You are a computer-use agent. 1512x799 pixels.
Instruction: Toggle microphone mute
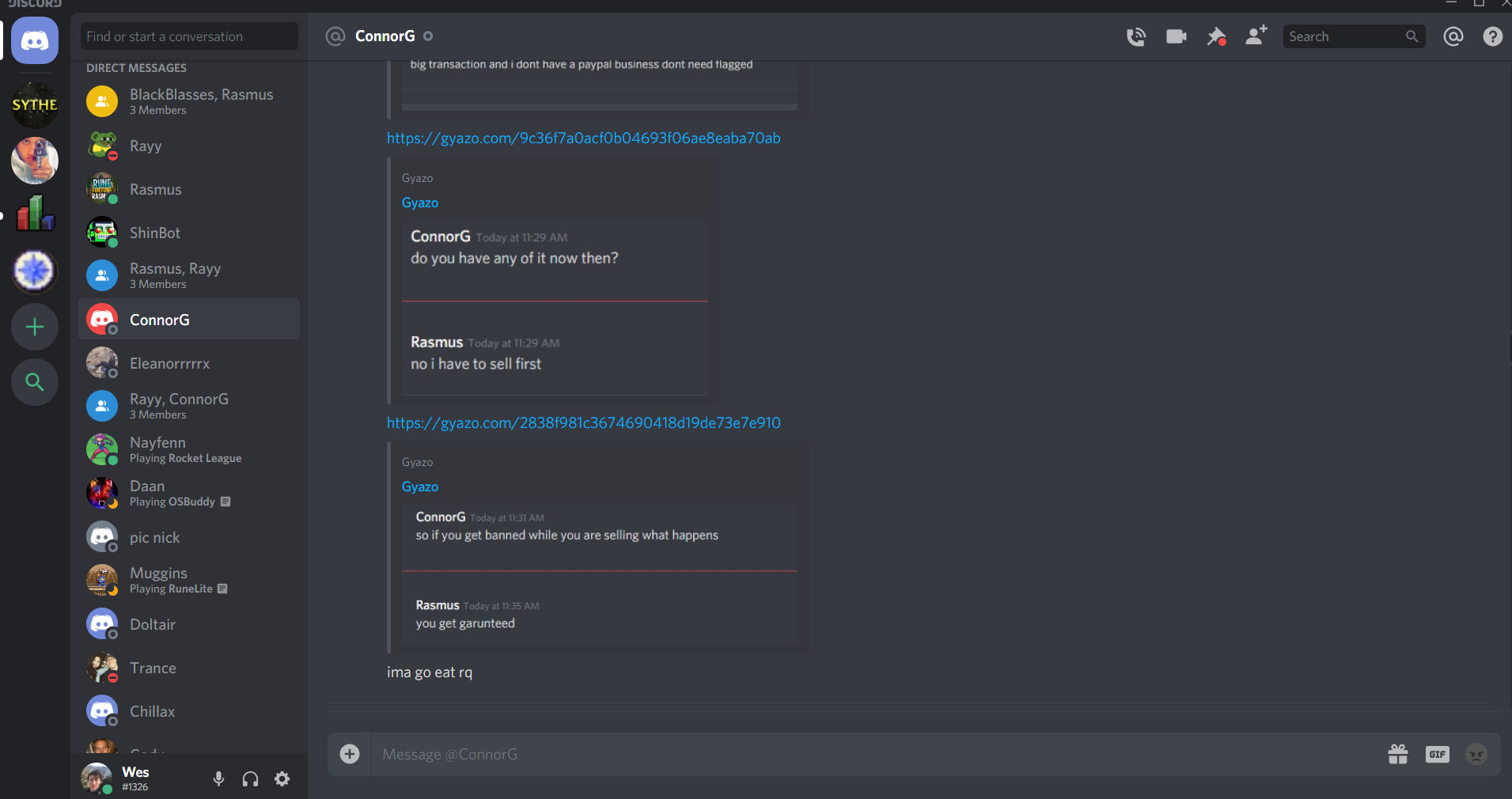pyautogui.click(x=219, y=779)
